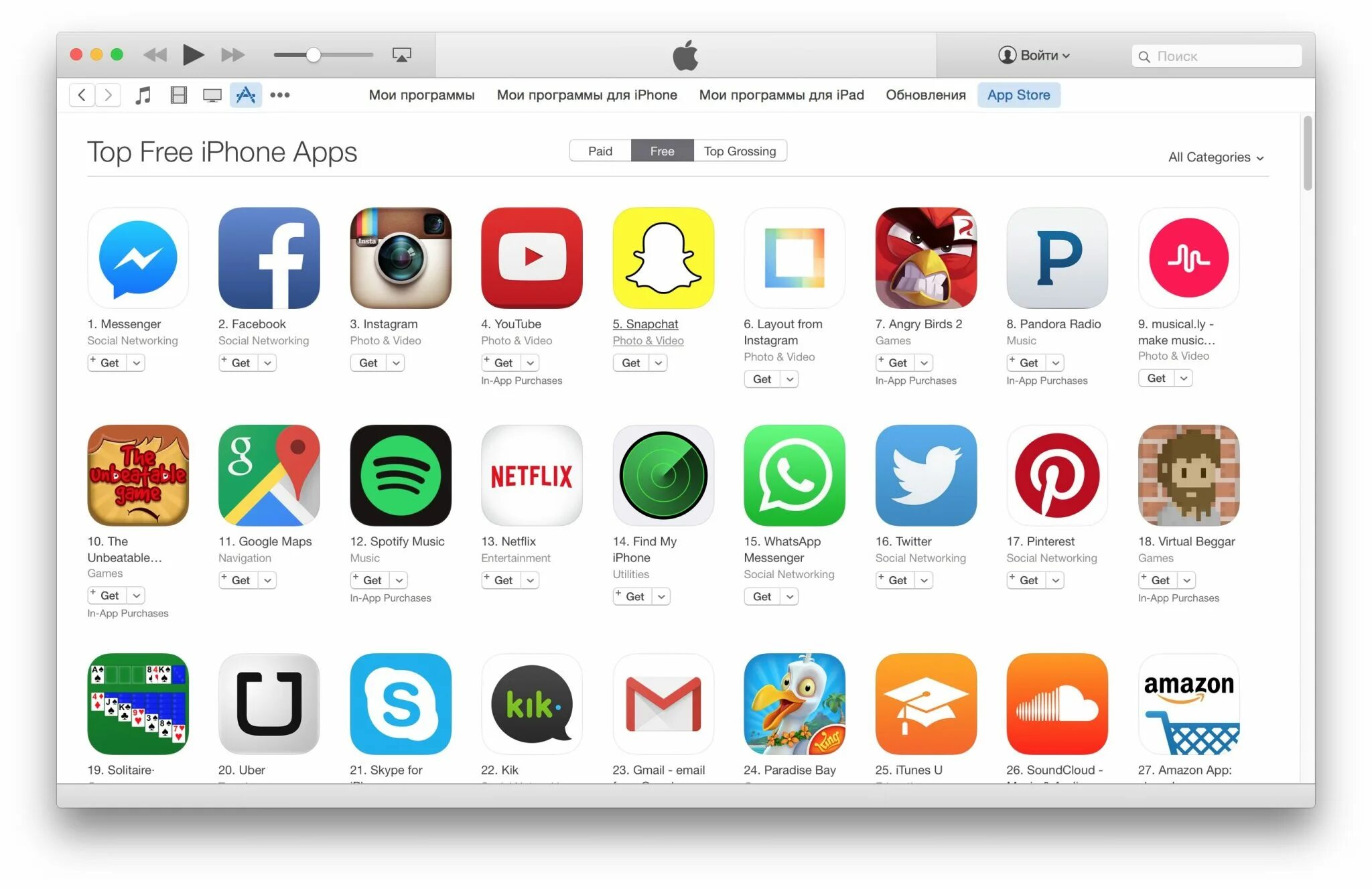Switch to the Обновления tab
Screen dimensions: 1372x889
(x=924, y=95)
